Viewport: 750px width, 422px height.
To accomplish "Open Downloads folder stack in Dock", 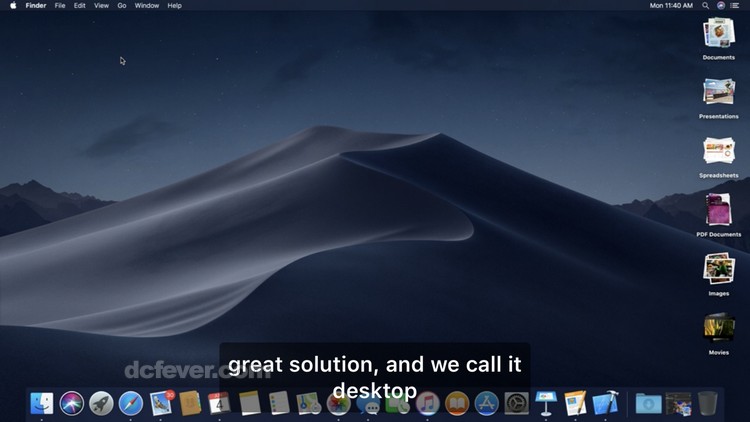I will tap(648, 404).
